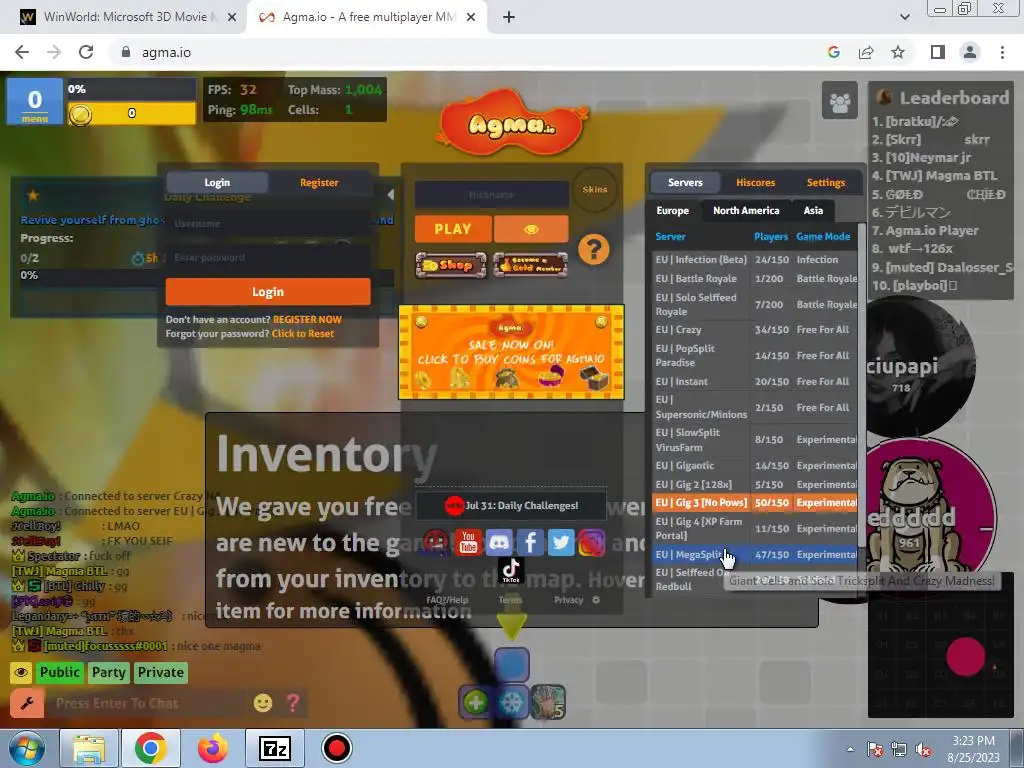Viewport: 1024px width, 768px height.
Task: Bookmark this page with star icon
Action: click(x=898, y=52)
